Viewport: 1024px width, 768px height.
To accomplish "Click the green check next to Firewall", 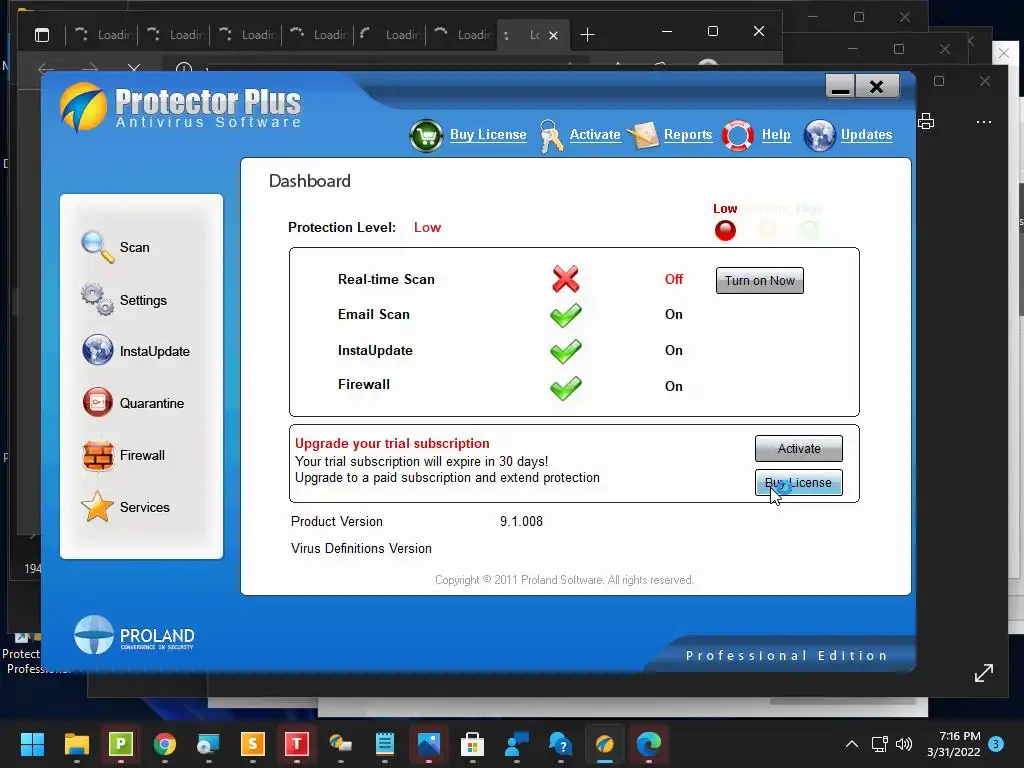I will click(x=566, y=387).
